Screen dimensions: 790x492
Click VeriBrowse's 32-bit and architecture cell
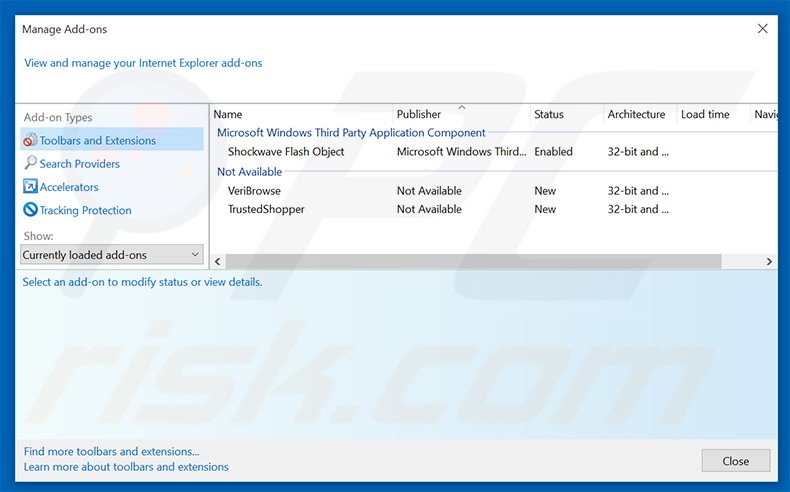click(638, 191)
